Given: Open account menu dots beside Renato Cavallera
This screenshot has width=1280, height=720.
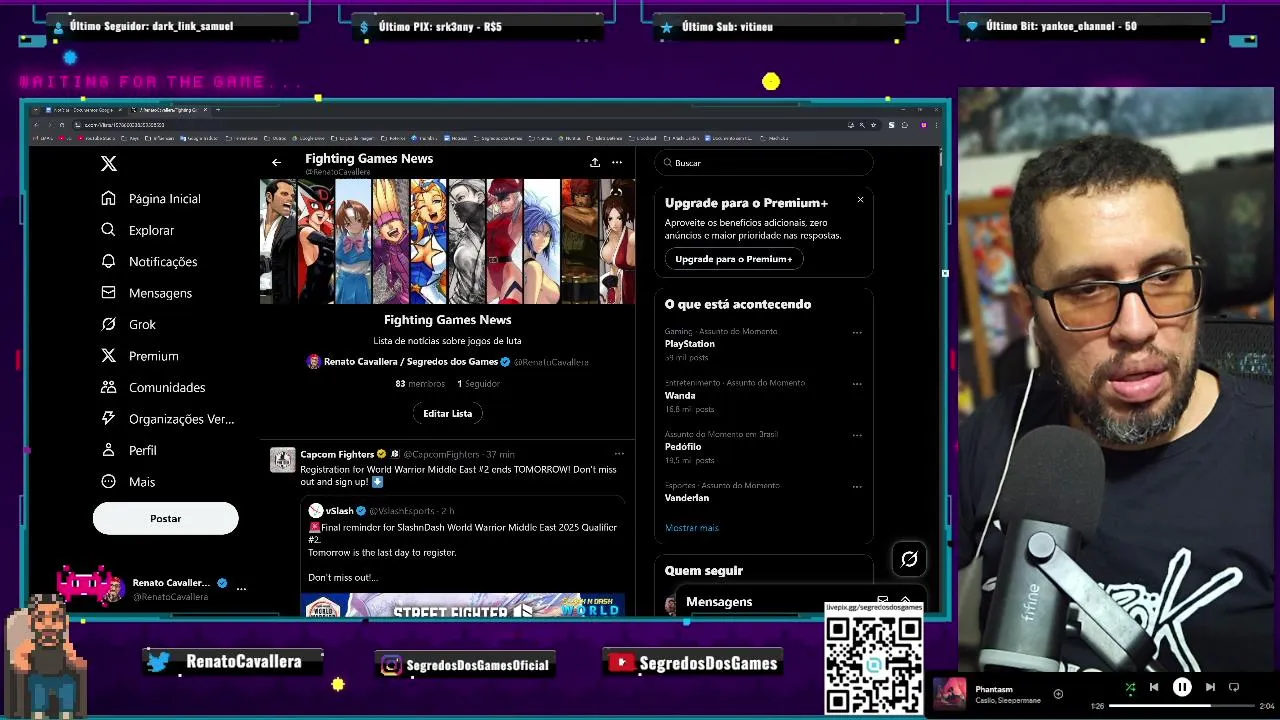Looking at the screenshot, I should coord(241,589).
